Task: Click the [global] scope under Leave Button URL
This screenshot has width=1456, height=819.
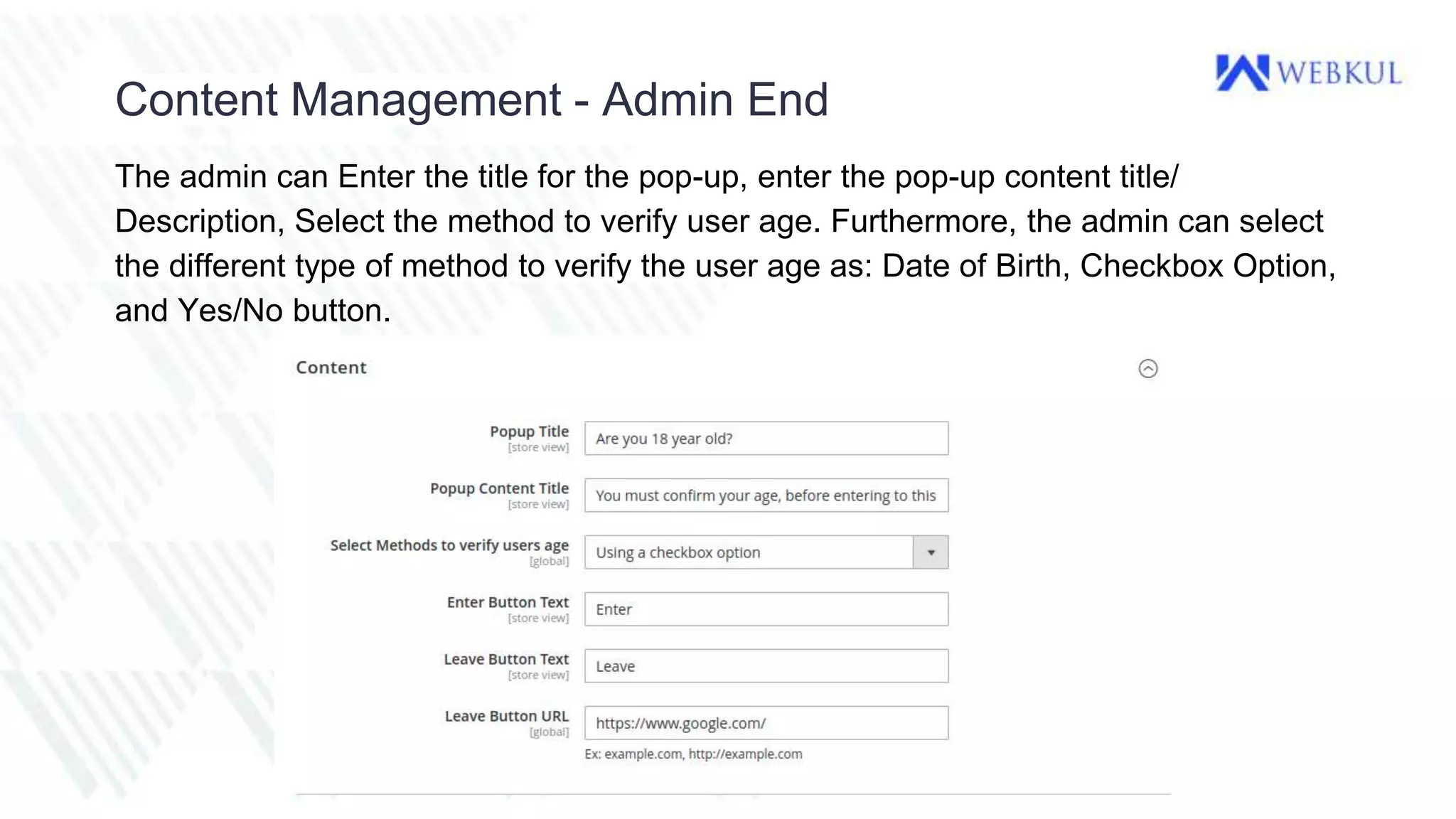Action: coord(549,732)
